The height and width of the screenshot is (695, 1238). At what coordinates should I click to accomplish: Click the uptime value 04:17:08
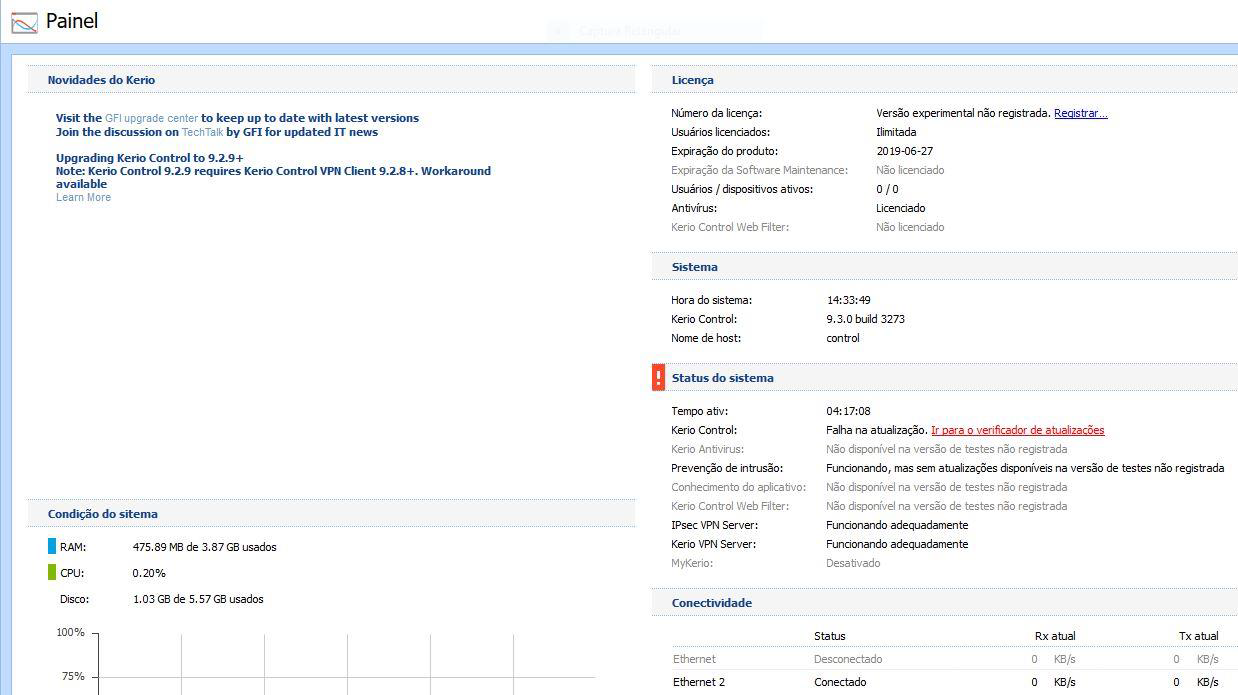pyautogui.click(x=848, y=411)
